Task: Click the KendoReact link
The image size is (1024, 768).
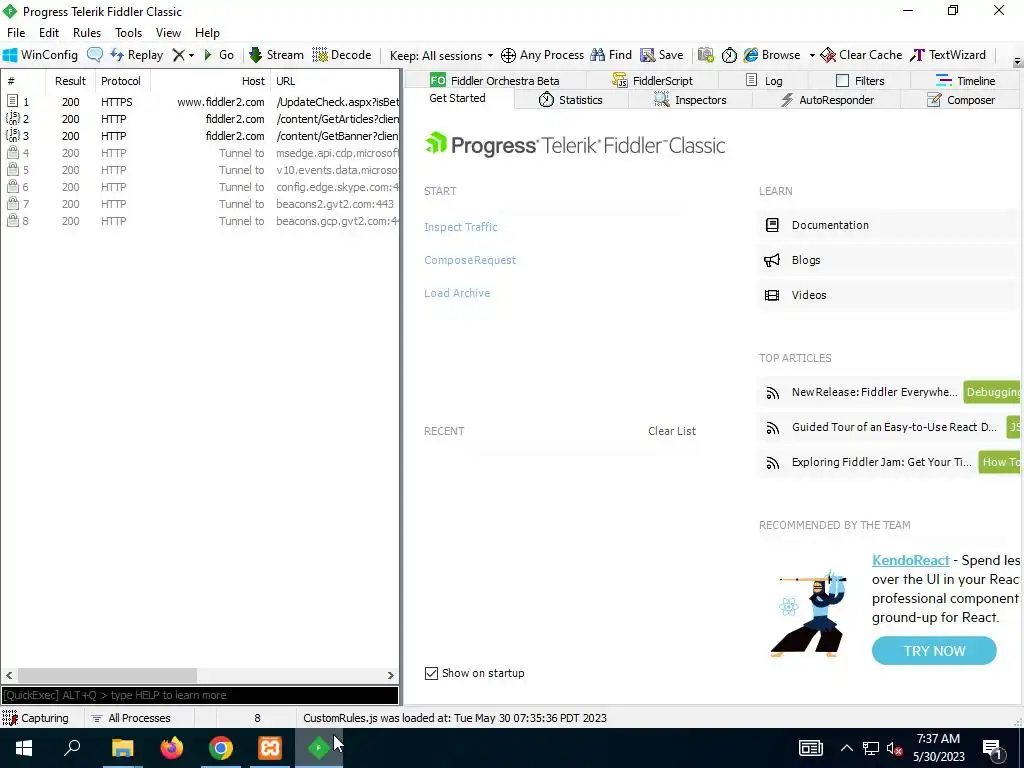Action: [910, 560]
